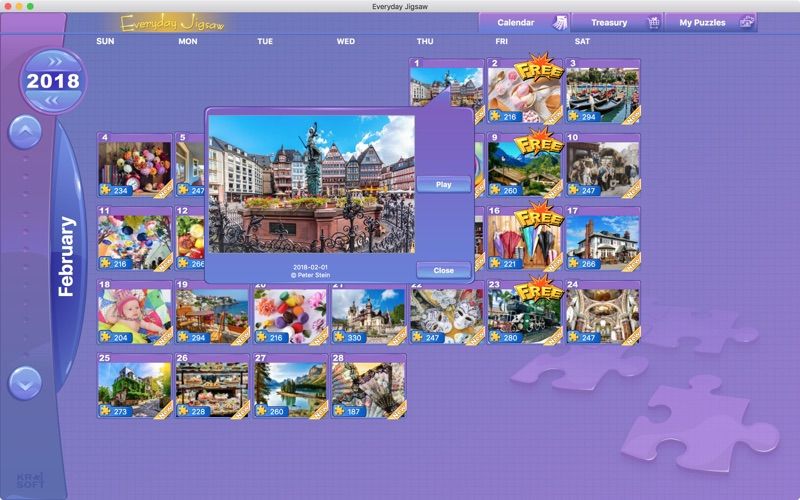Open the February 22 carnival masks puzzle
The image size is (800, 500).
point(446,312)
